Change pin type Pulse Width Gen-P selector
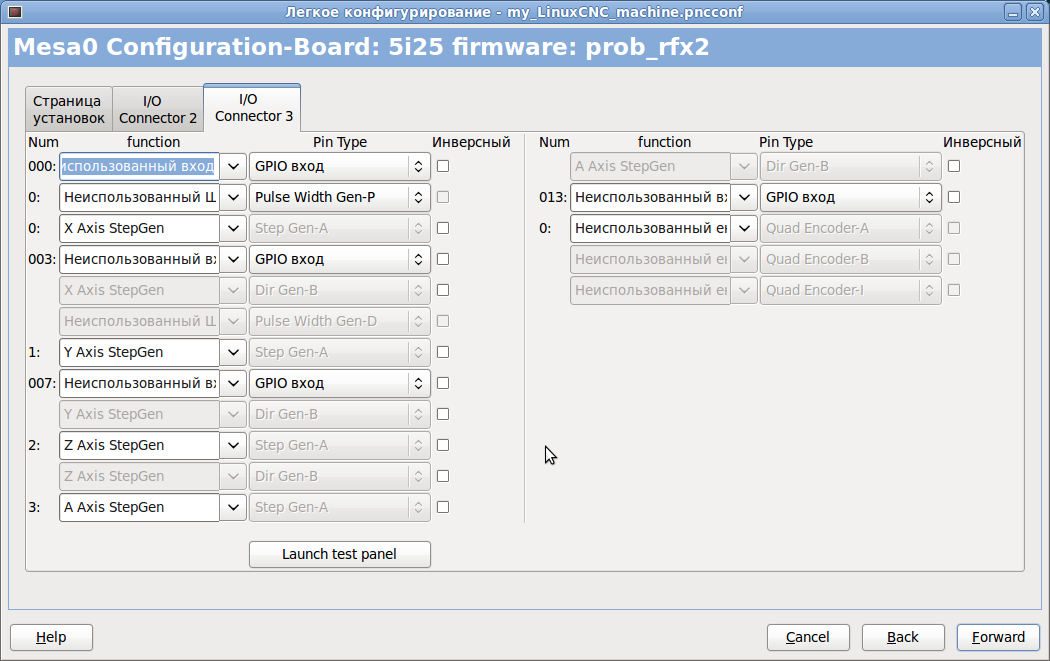This screenshot has width=1050, height=661. coord(340,197)
